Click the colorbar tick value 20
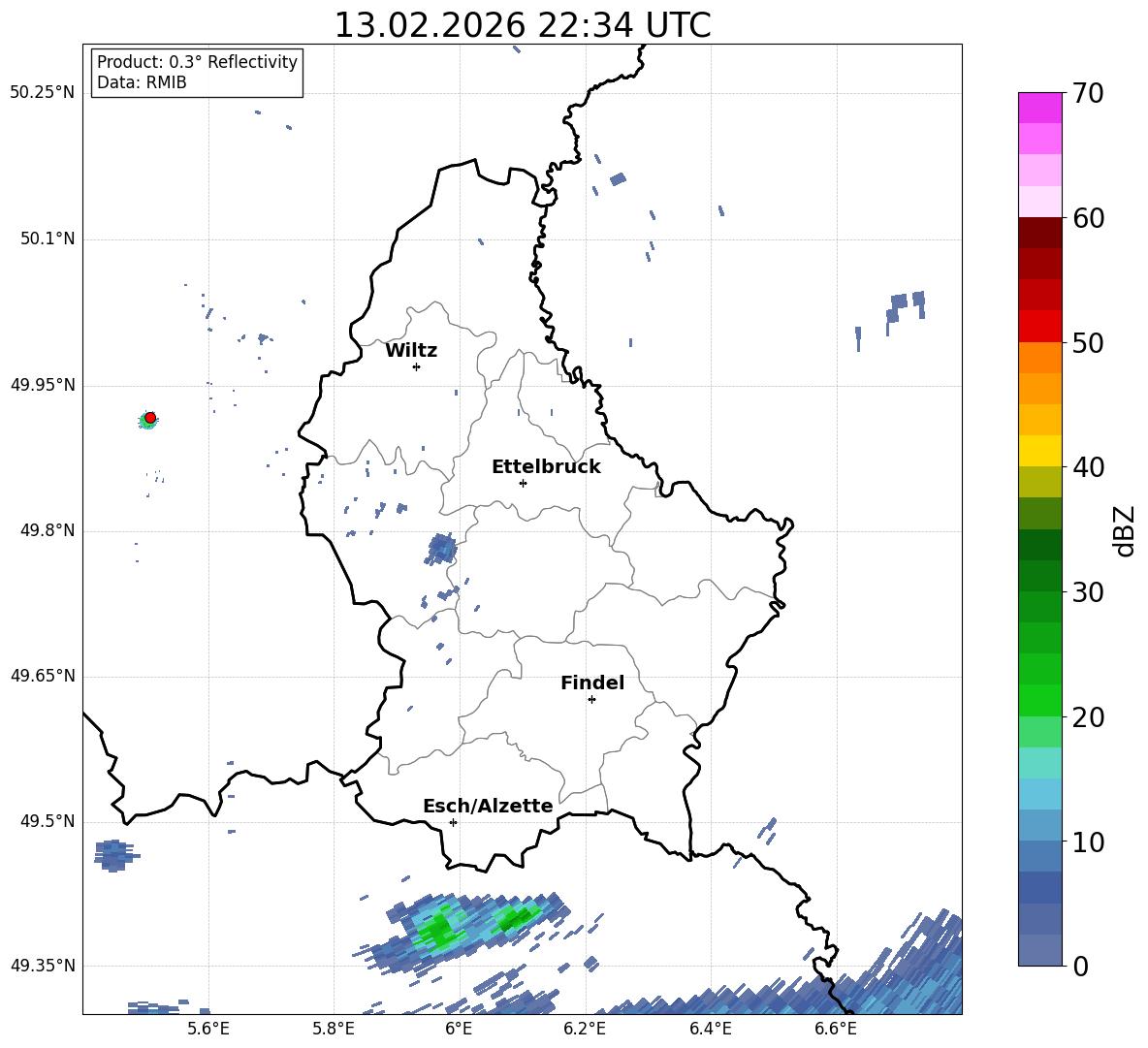This screenshot has height=1048, width=1148. 1089,717
